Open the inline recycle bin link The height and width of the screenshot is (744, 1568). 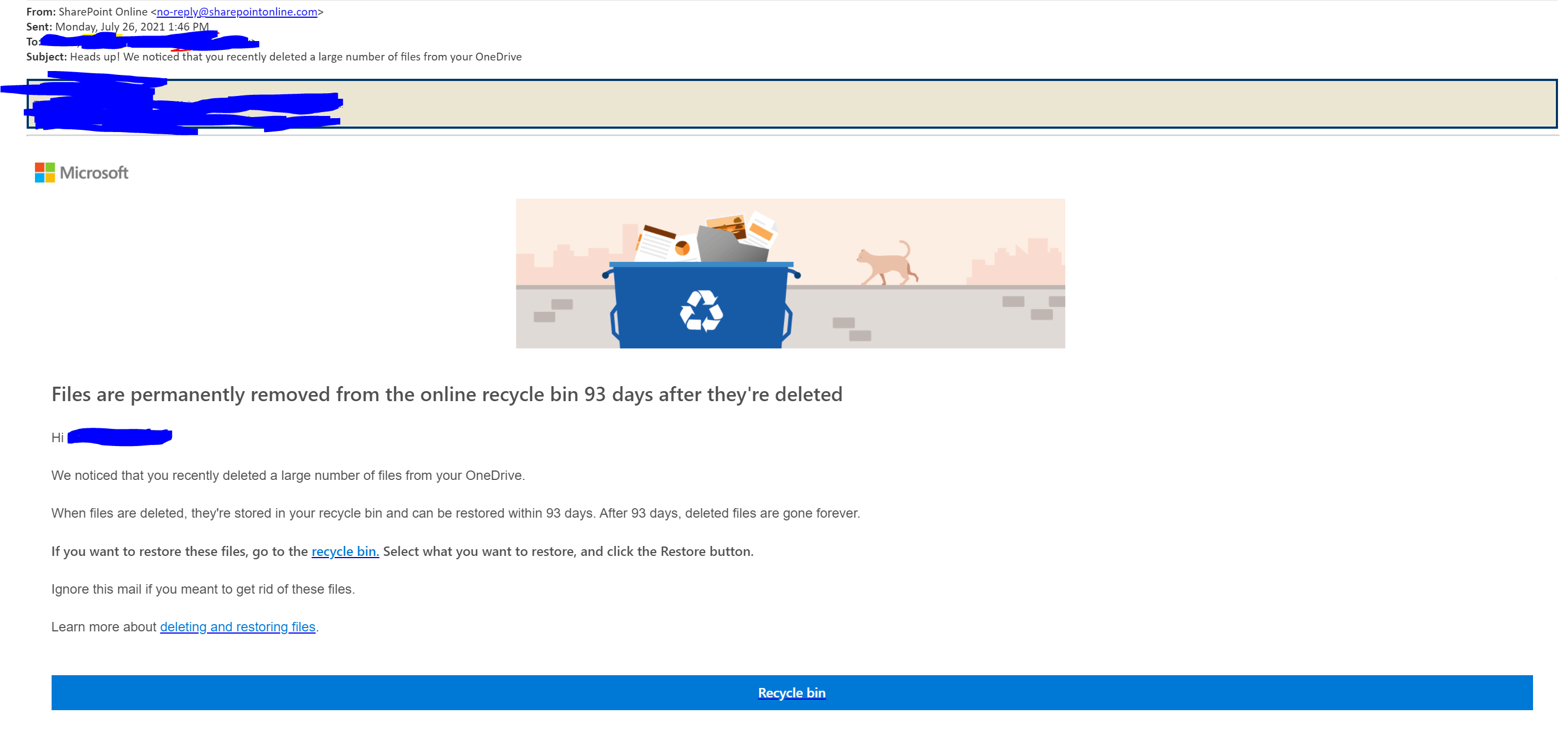pyautogui.click(x=345, y=551)
